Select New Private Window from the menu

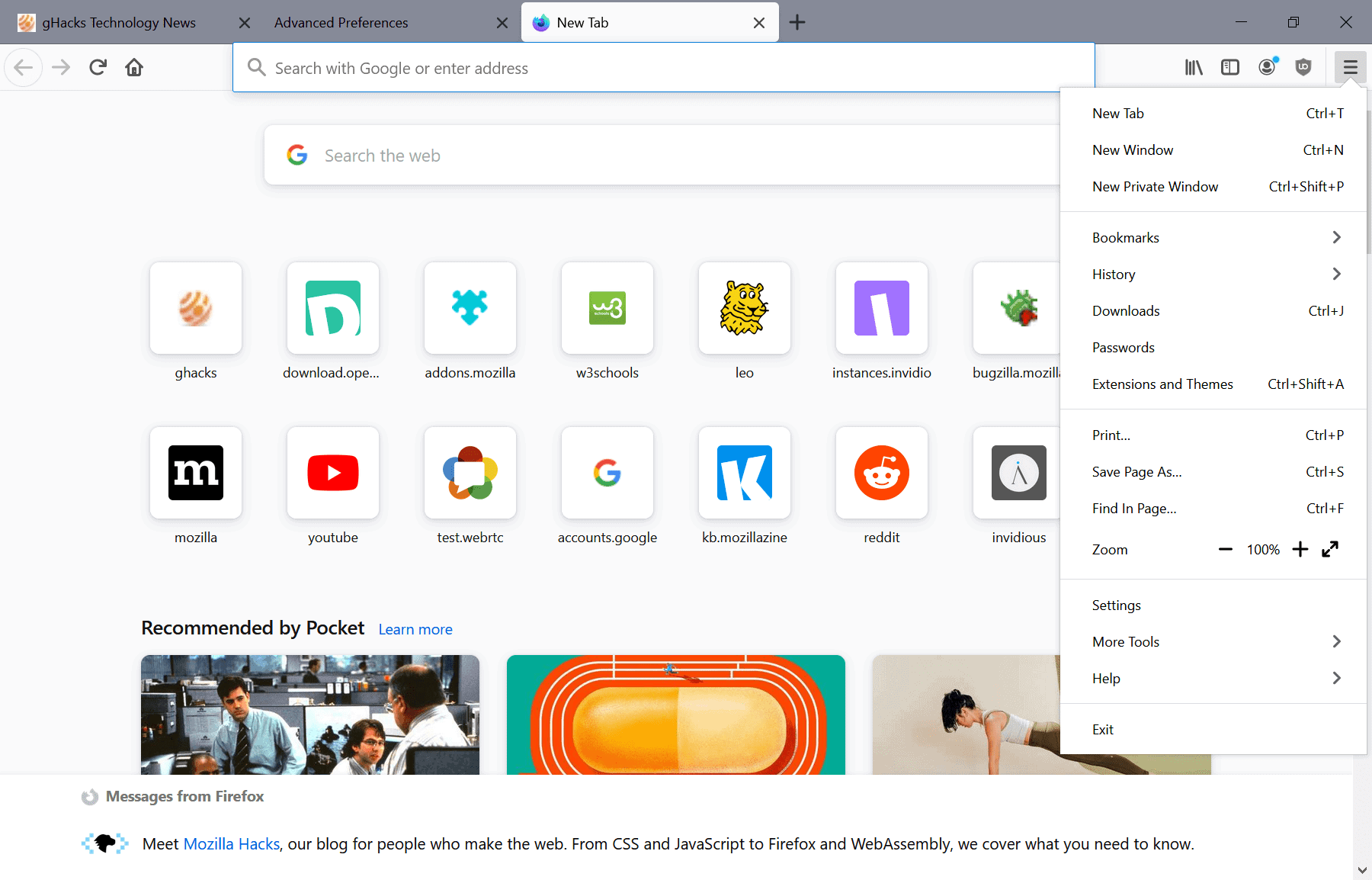tap(1155, 186)
